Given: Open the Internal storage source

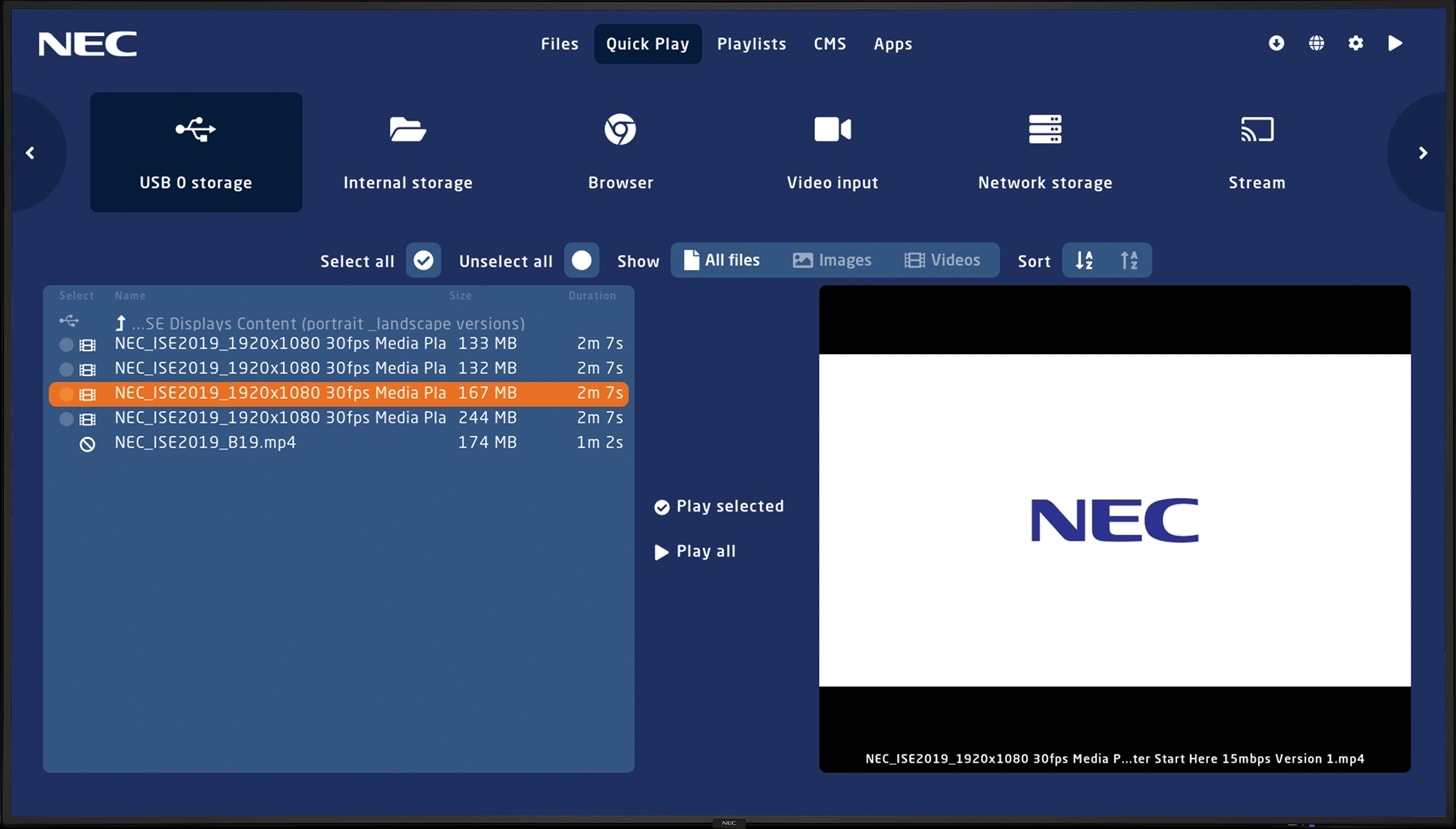Looking at the screenshot, I should pyautogui.click(x=408, y=152).
